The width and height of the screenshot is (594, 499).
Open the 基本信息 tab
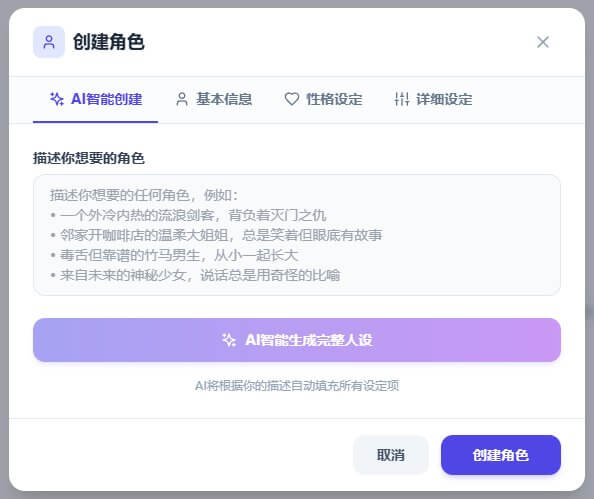point(214,100)
